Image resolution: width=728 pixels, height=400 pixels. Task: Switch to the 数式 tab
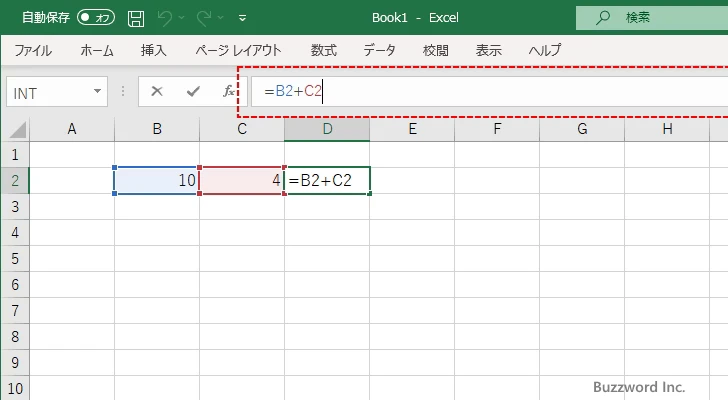click(x=324, y=50)
